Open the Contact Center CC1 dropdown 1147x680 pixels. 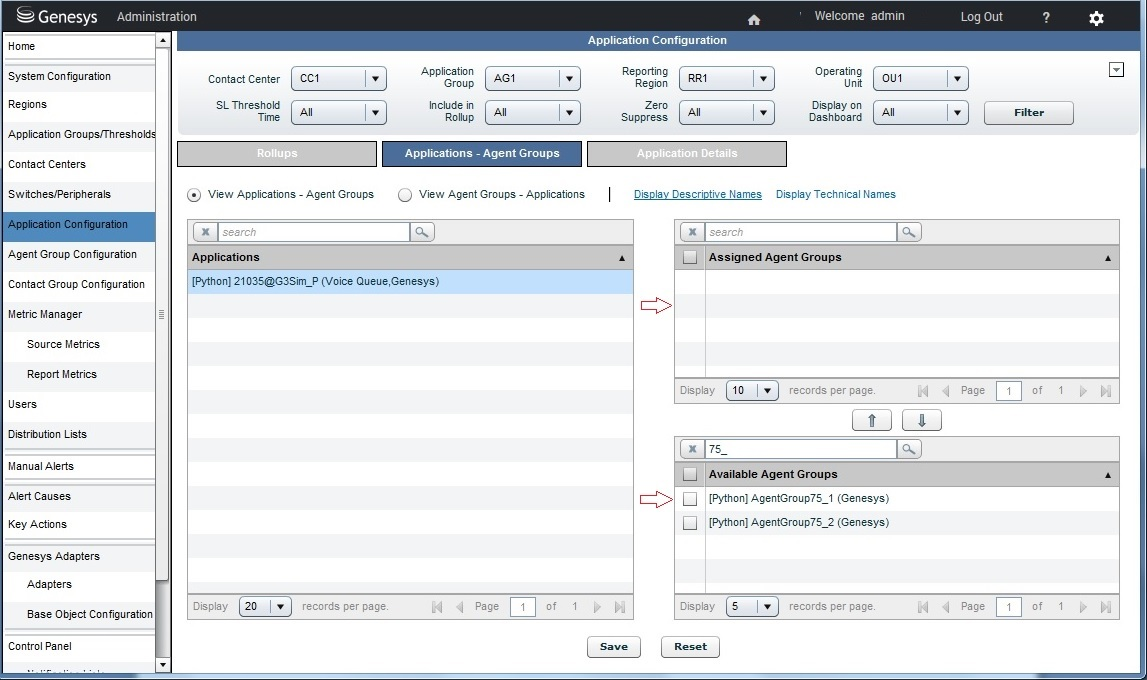339,78
